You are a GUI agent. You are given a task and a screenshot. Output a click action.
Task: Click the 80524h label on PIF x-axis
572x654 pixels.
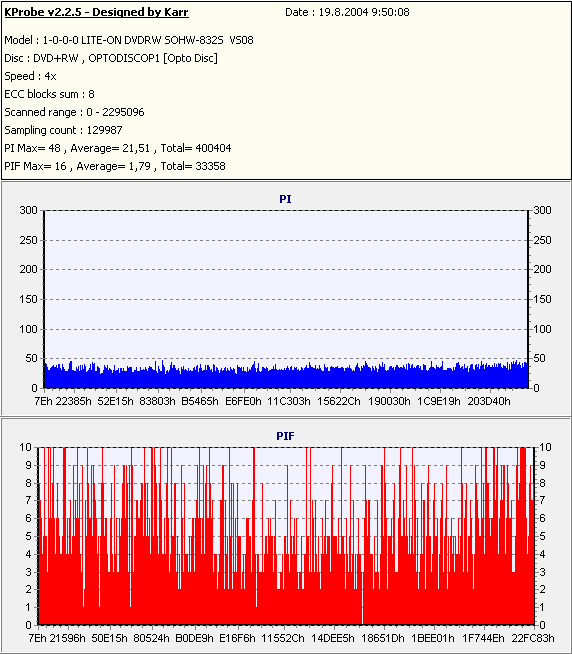click(x=151, y=638)
